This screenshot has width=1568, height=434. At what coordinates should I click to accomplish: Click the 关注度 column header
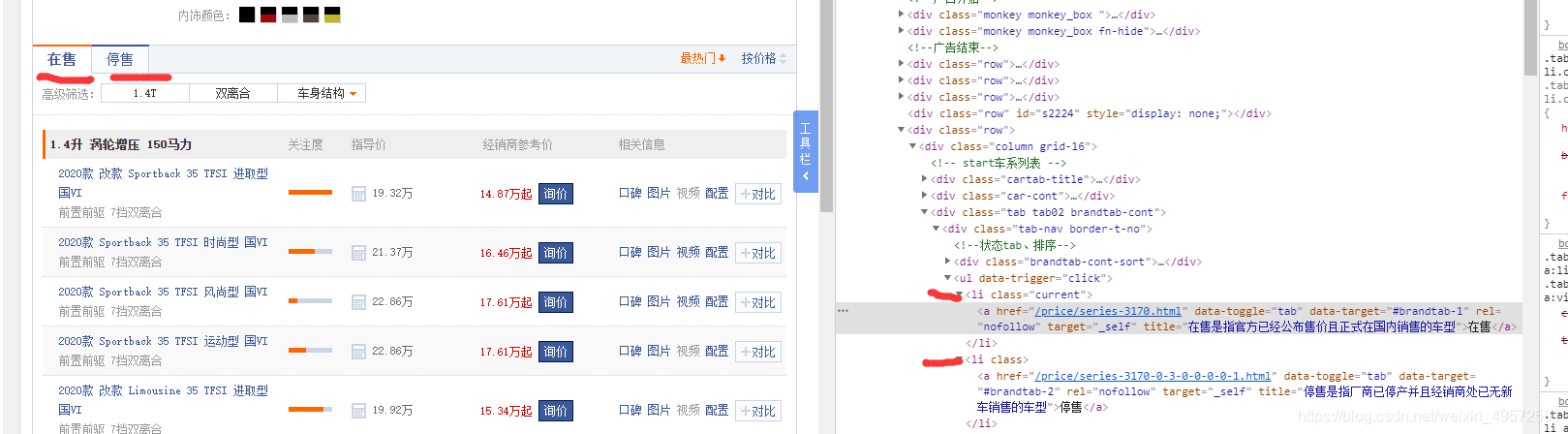(x=305, y=144)
